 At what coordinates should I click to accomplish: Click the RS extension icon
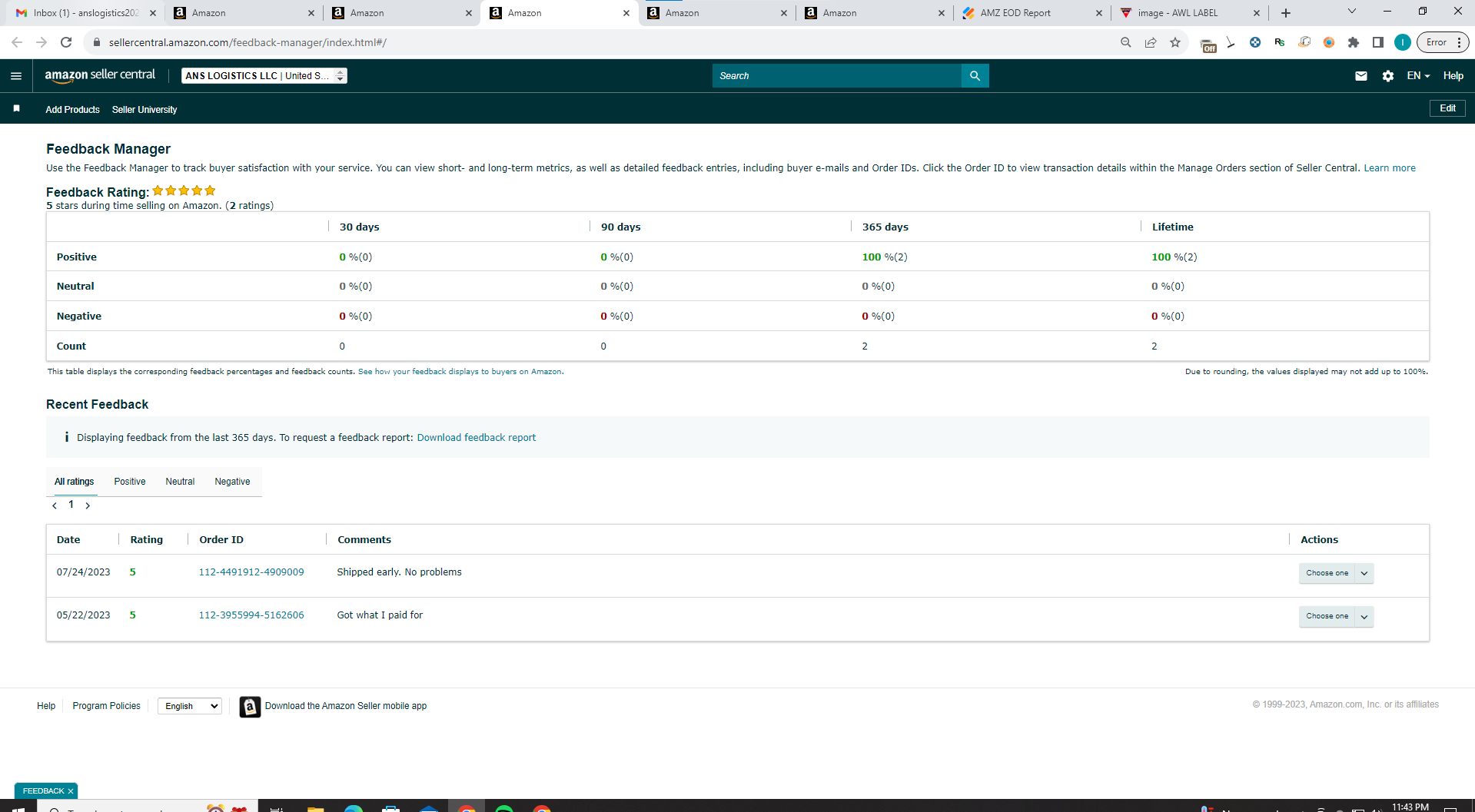pyautogui.click(x=1280, y=42)
